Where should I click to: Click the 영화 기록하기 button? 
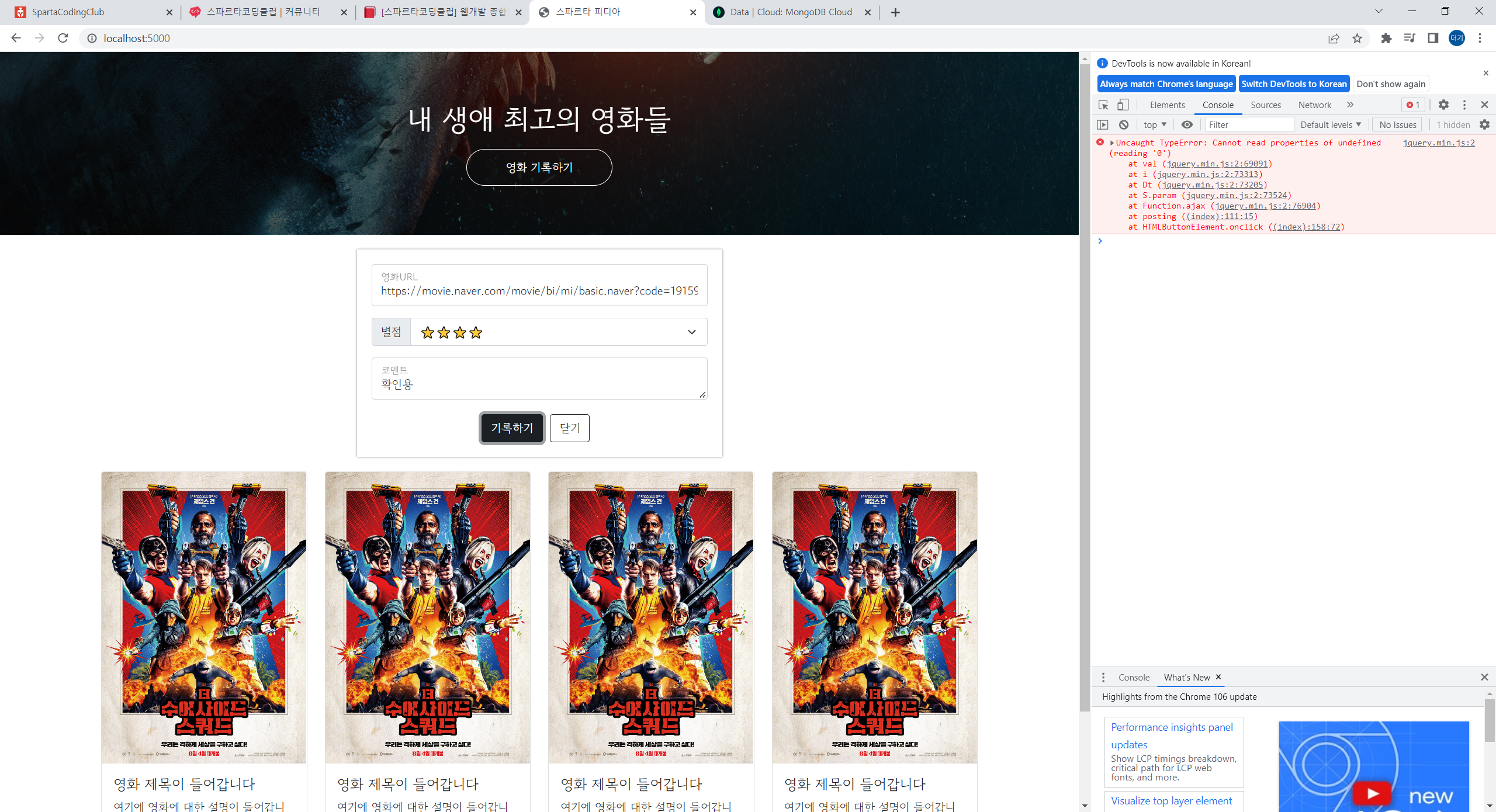click(539, 167)
